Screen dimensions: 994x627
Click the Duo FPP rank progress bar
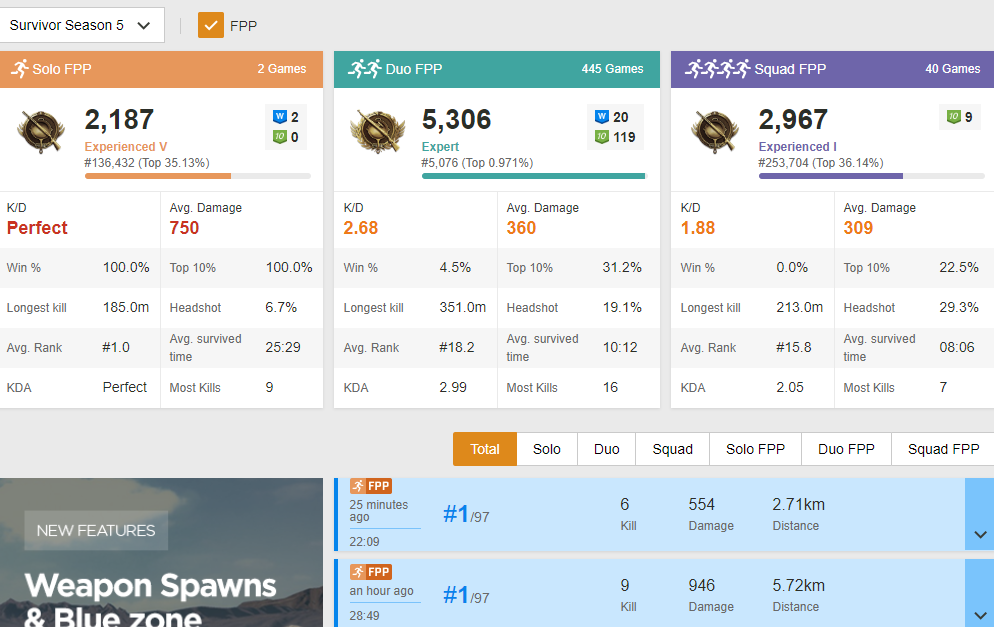pos(534,176)
